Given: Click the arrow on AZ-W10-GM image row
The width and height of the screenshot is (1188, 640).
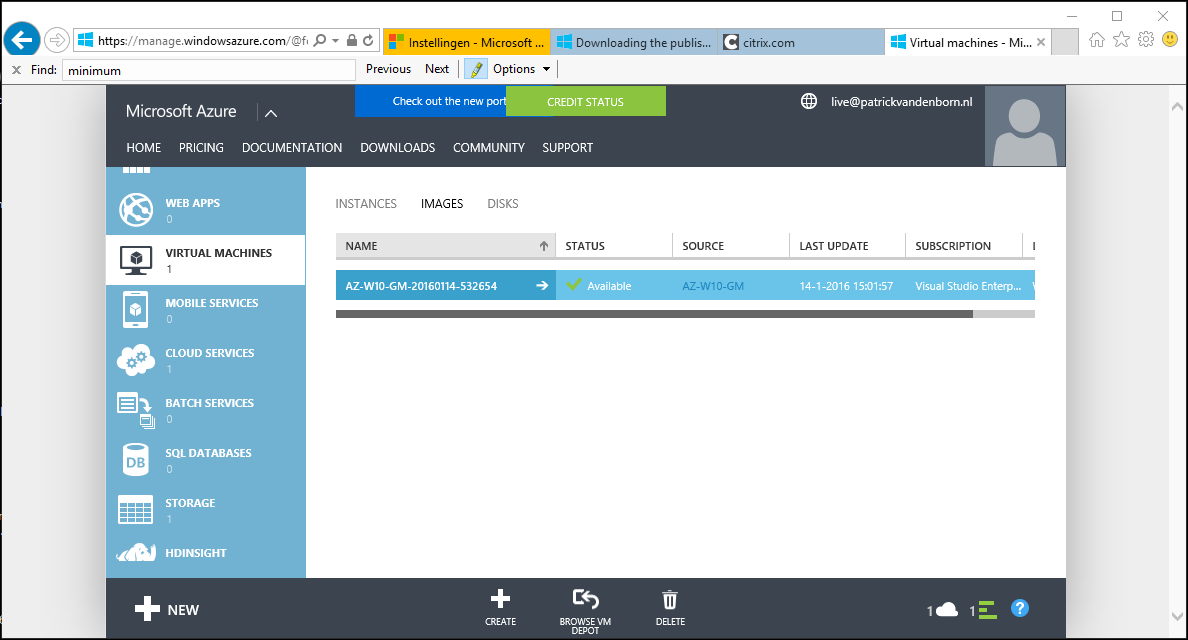Looking at the screenshot, I should pyautogui.click(x=542, y=286).
